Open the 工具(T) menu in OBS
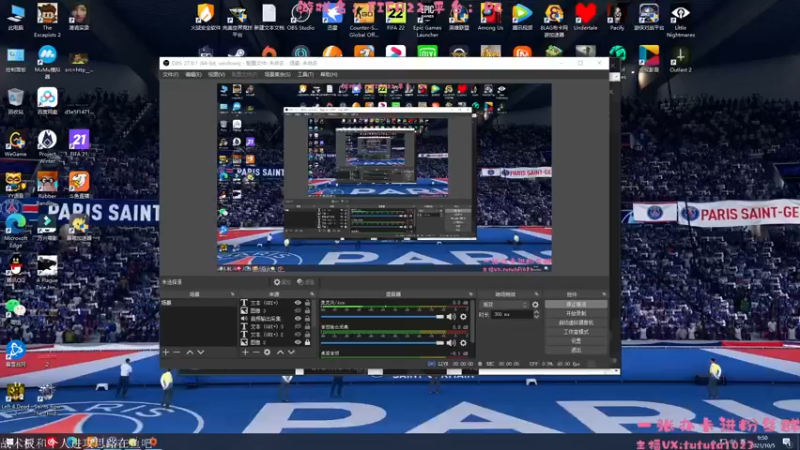The image size is (800, 450). (305, 74)
